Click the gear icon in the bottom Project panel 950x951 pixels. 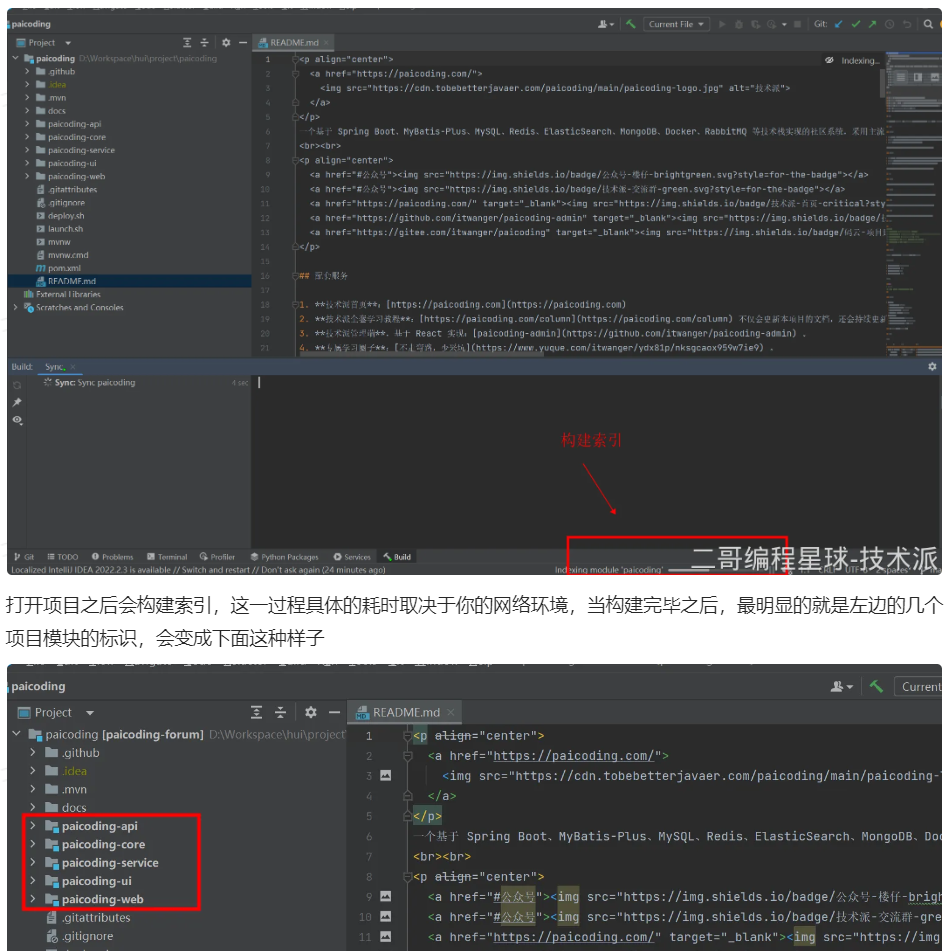point(311,712)
